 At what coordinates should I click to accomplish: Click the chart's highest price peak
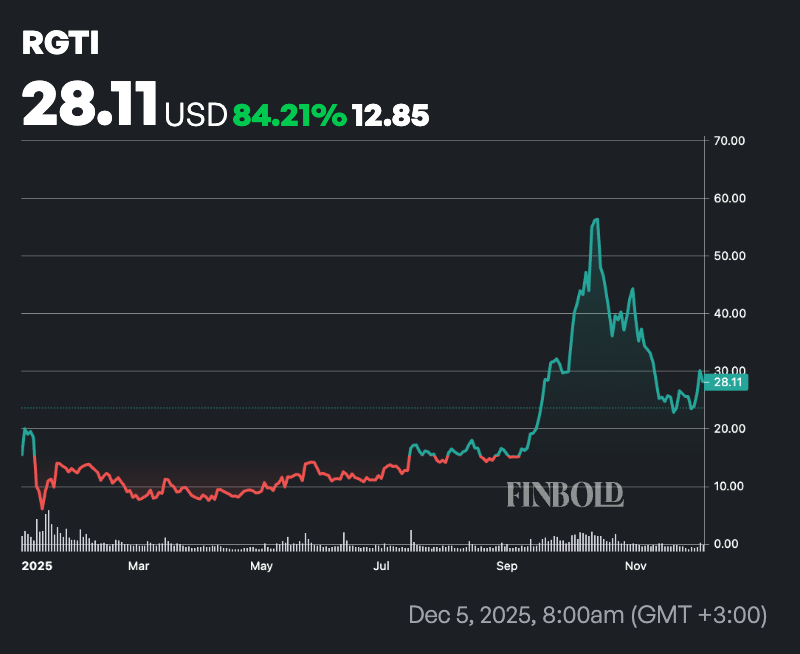(596, 219)
